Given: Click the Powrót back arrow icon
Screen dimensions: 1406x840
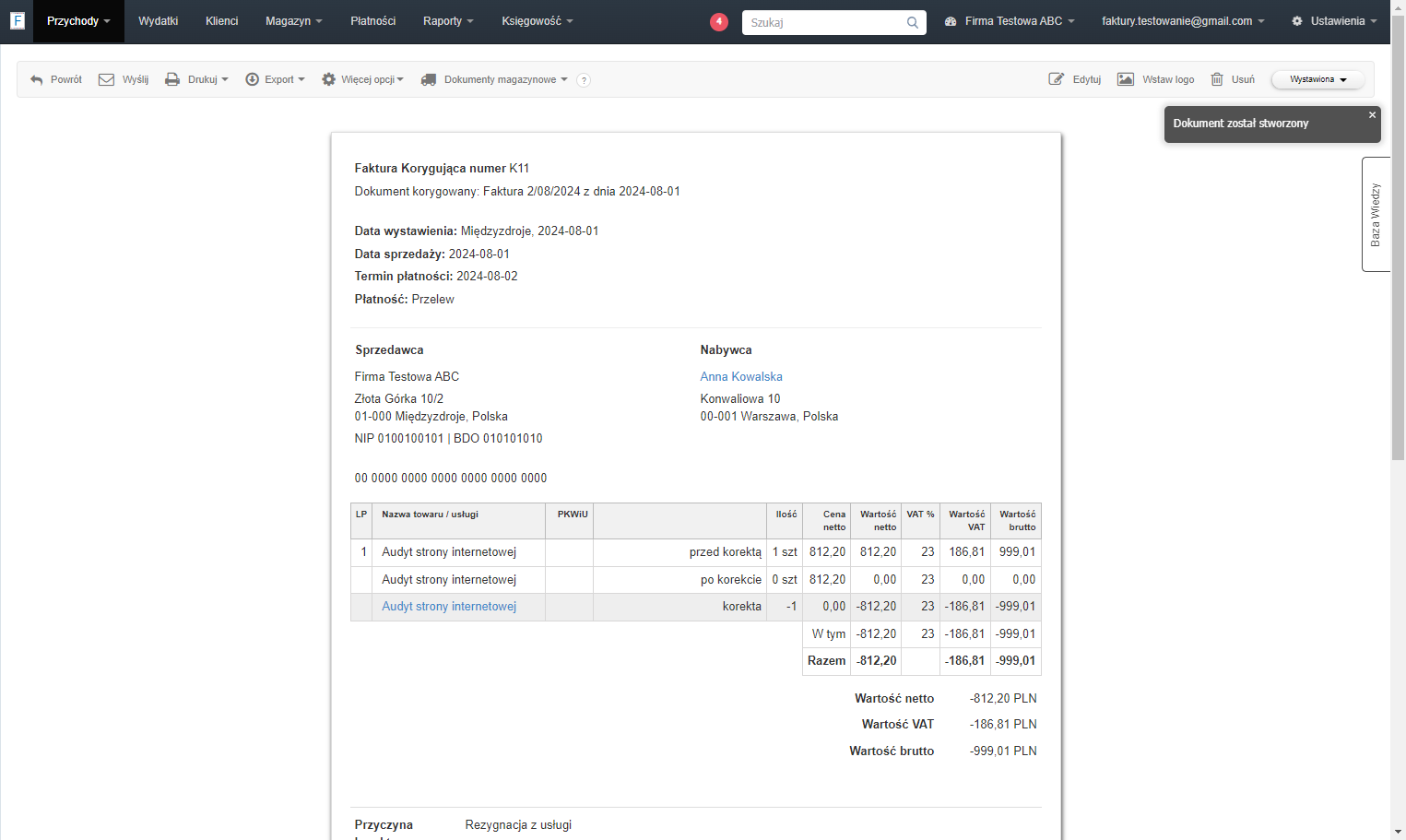Looking at the screenshot, I should tap(37, 80).
